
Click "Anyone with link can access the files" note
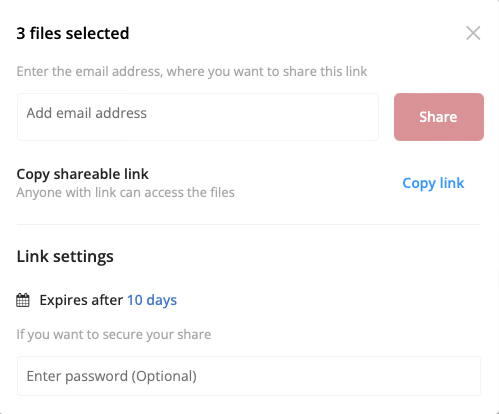pos(125,192)
